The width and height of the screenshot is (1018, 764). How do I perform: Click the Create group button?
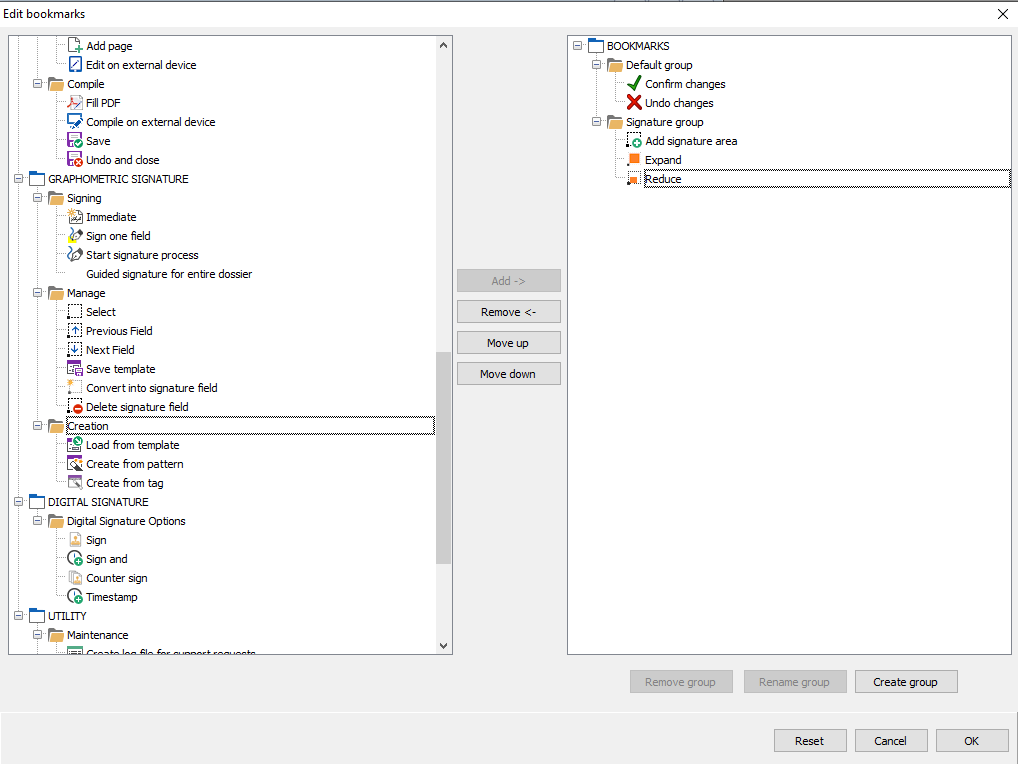coord(905,682)
